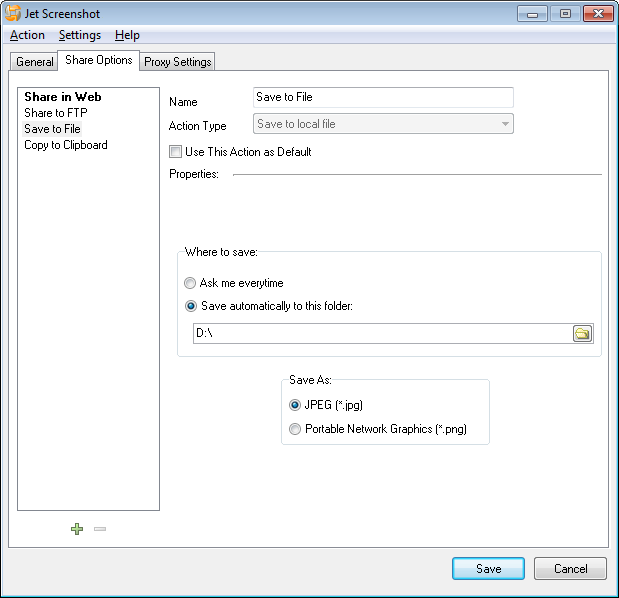This screenshot has width=619, height=598.
Task: Open the folder browse icon button
Action: tap(582, 333)
